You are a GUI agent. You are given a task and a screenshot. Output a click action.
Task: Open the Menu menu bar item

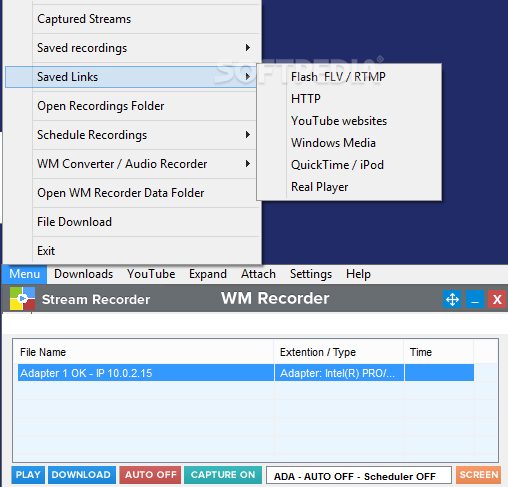25,274
